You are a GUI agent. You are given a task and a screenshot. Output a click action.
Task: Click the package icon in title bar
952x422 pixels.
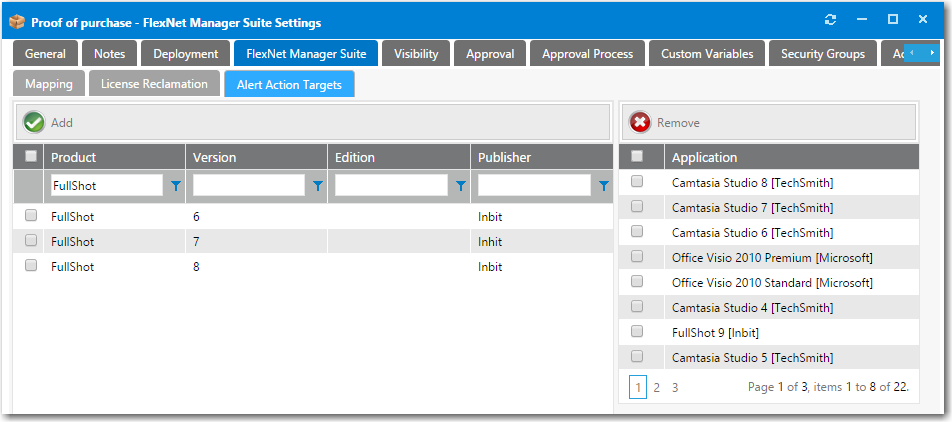(17, 21)
